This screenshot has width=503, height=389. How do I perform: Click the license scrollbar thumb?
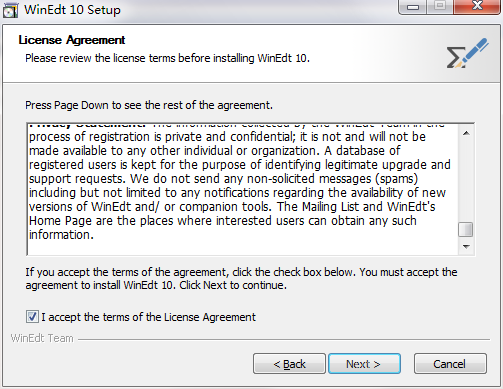[x=466, y=229]
